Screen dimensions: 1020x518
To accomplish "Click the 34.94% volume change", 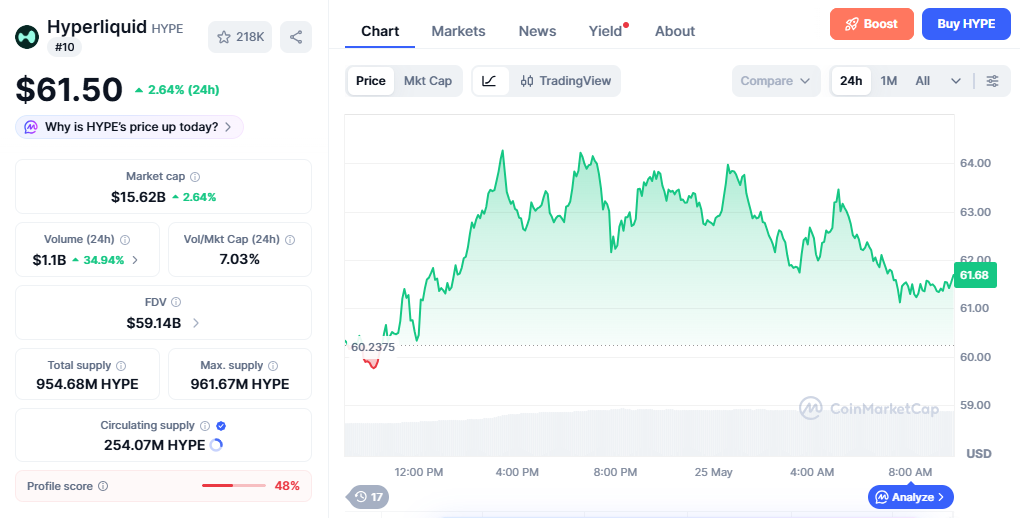I will pos(98,260).
